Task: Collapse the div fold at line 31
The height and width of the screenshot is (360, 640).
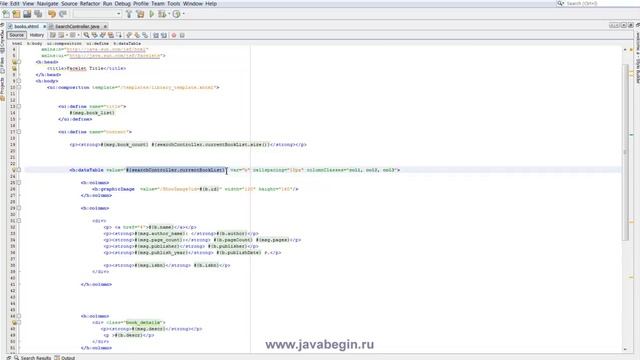Action: point(19,221)
